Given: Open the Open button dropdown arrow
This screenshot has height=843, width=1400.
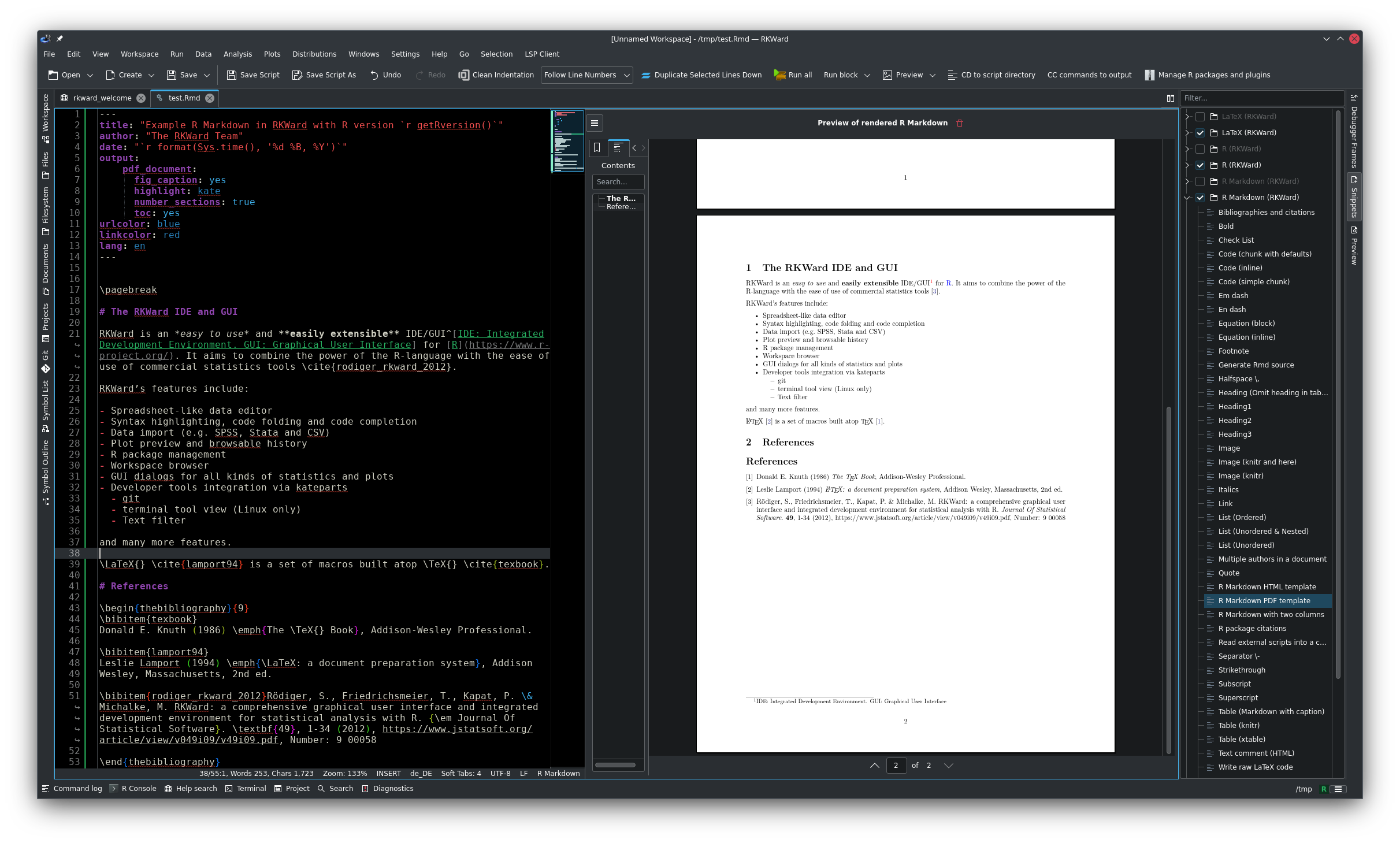Looking at the screenshot, I should click(90, 75).
